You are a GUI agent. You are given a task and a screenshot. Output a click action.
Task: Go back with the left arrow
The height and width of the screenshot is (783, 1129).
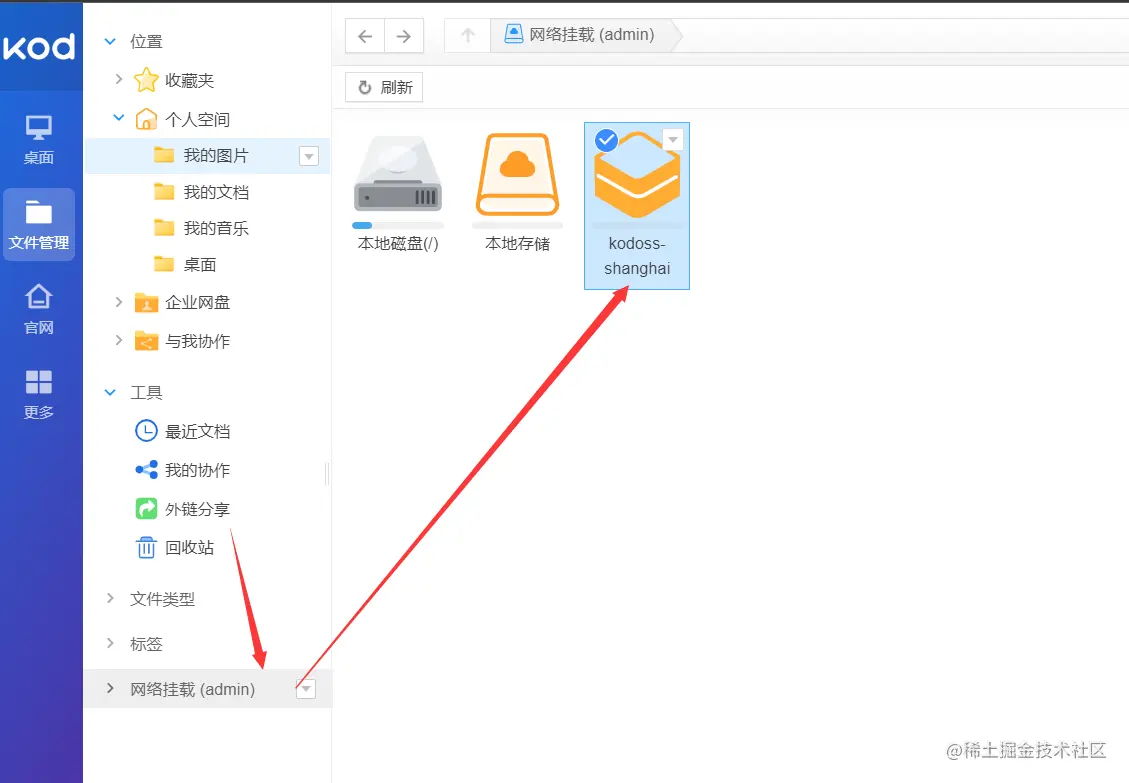365,36
